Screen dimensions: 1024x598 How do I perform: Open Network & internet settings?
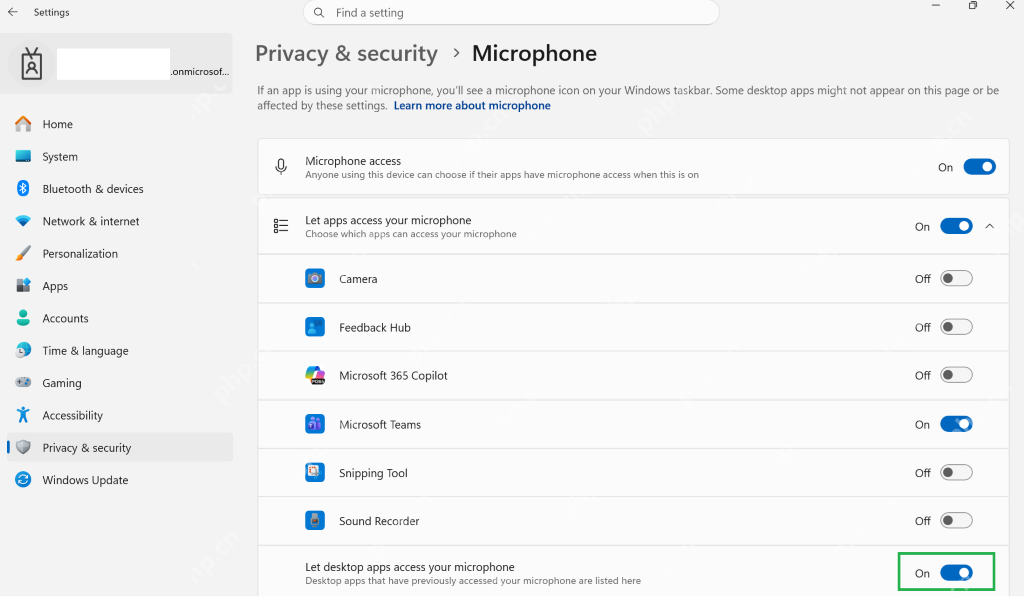[x=120, y=221]
